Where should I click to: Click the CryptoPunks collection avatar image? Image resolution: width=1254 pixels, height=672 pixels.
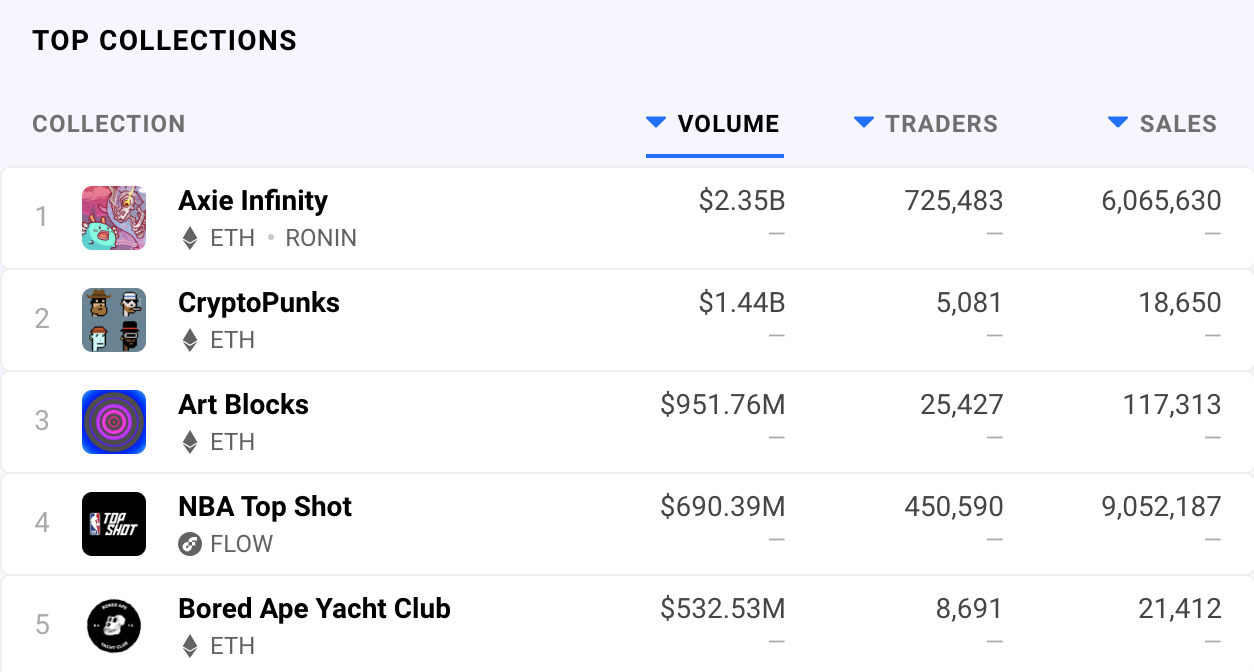(114, 320)
